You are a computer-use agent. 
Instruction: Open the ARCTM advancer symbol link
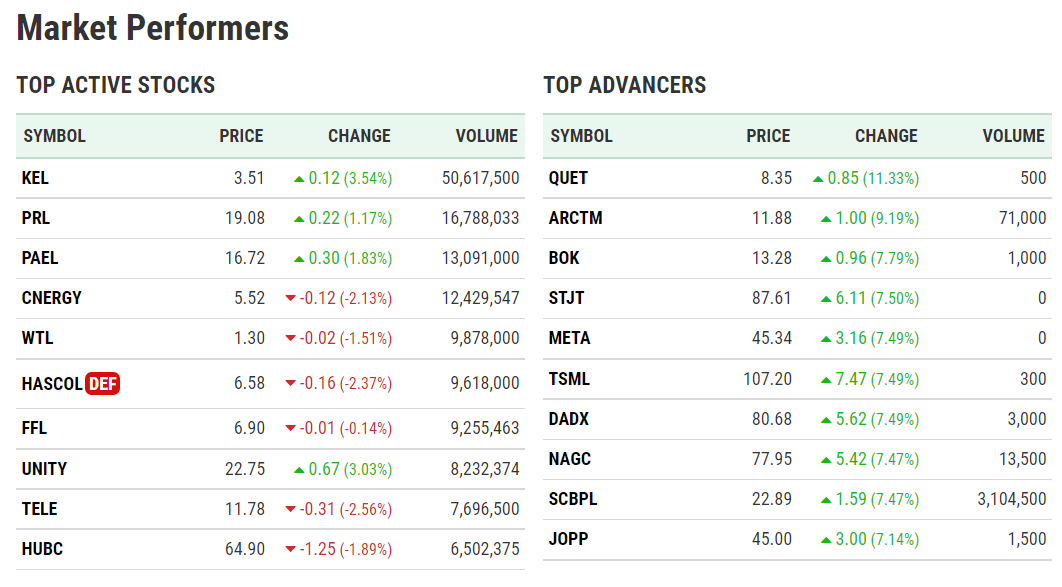click(x=575, y=218)
